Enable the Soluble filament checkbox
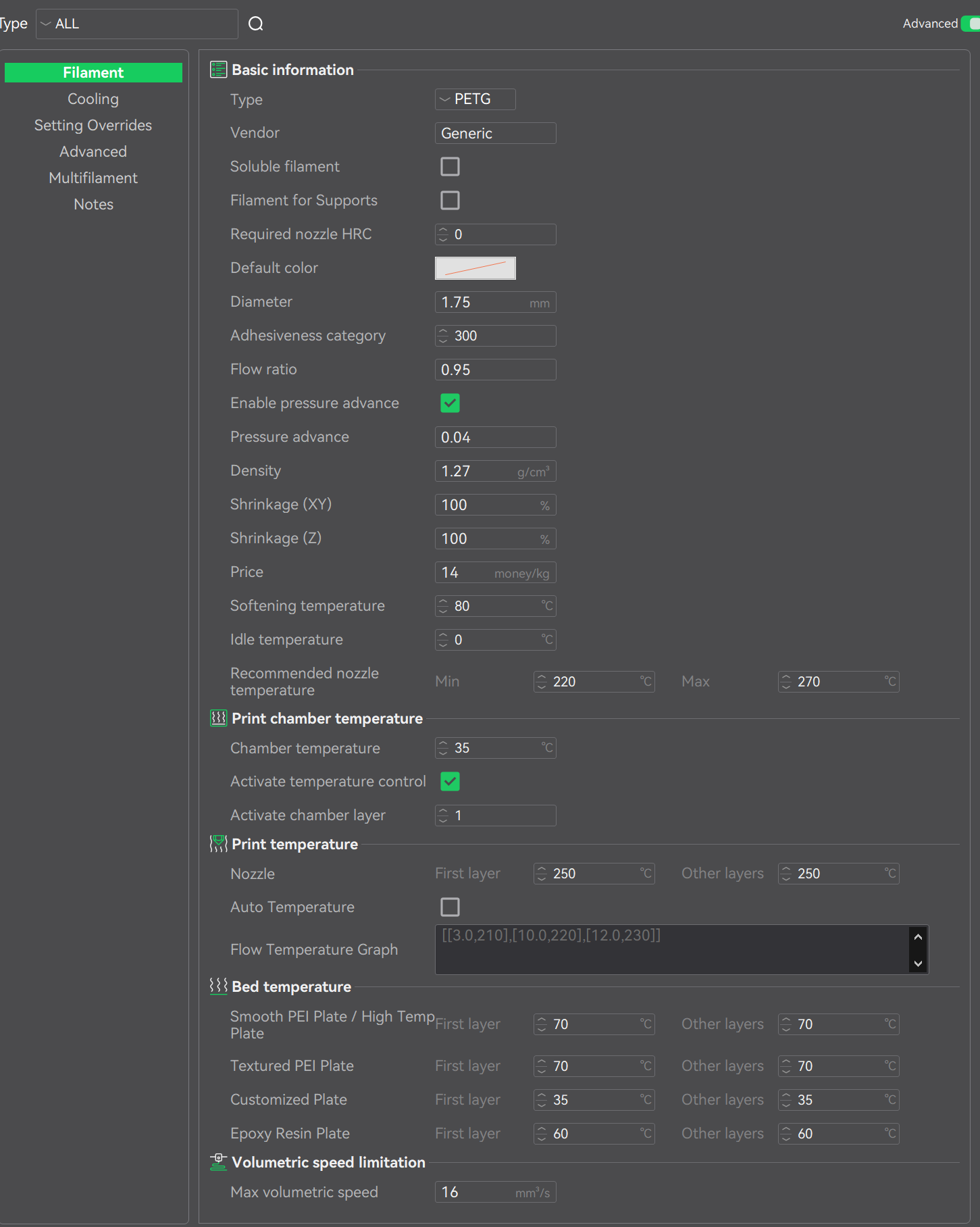Image resolution: width=980 pixels, height=1227 pixels. (x=450, y=167)
